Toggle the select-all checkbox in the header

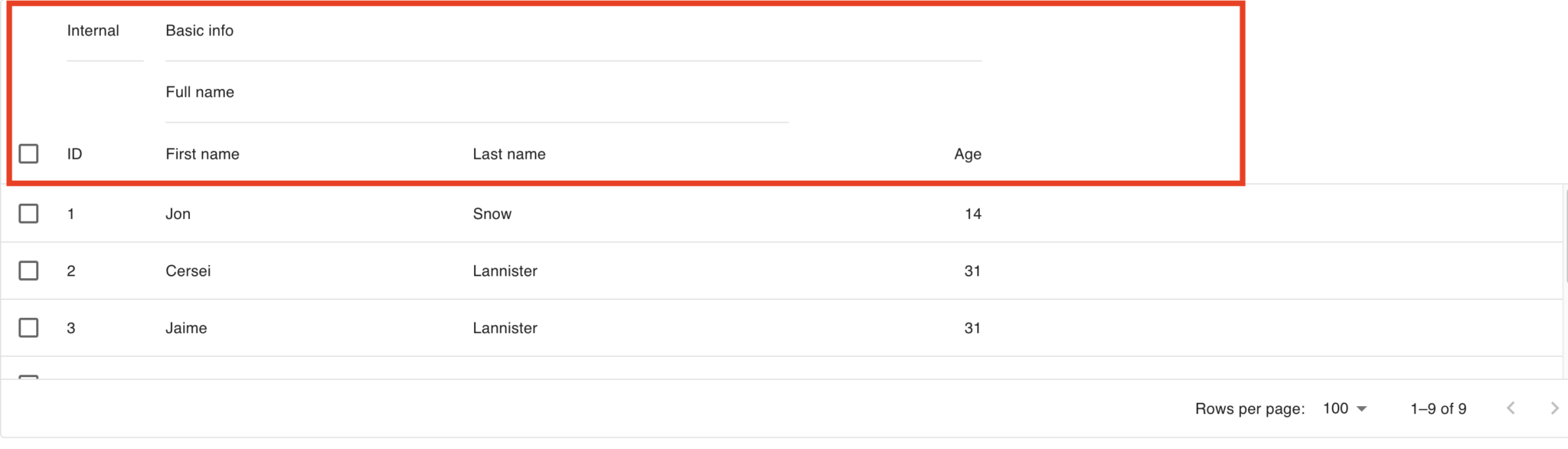pyautogui.click(x=28, y=154)
